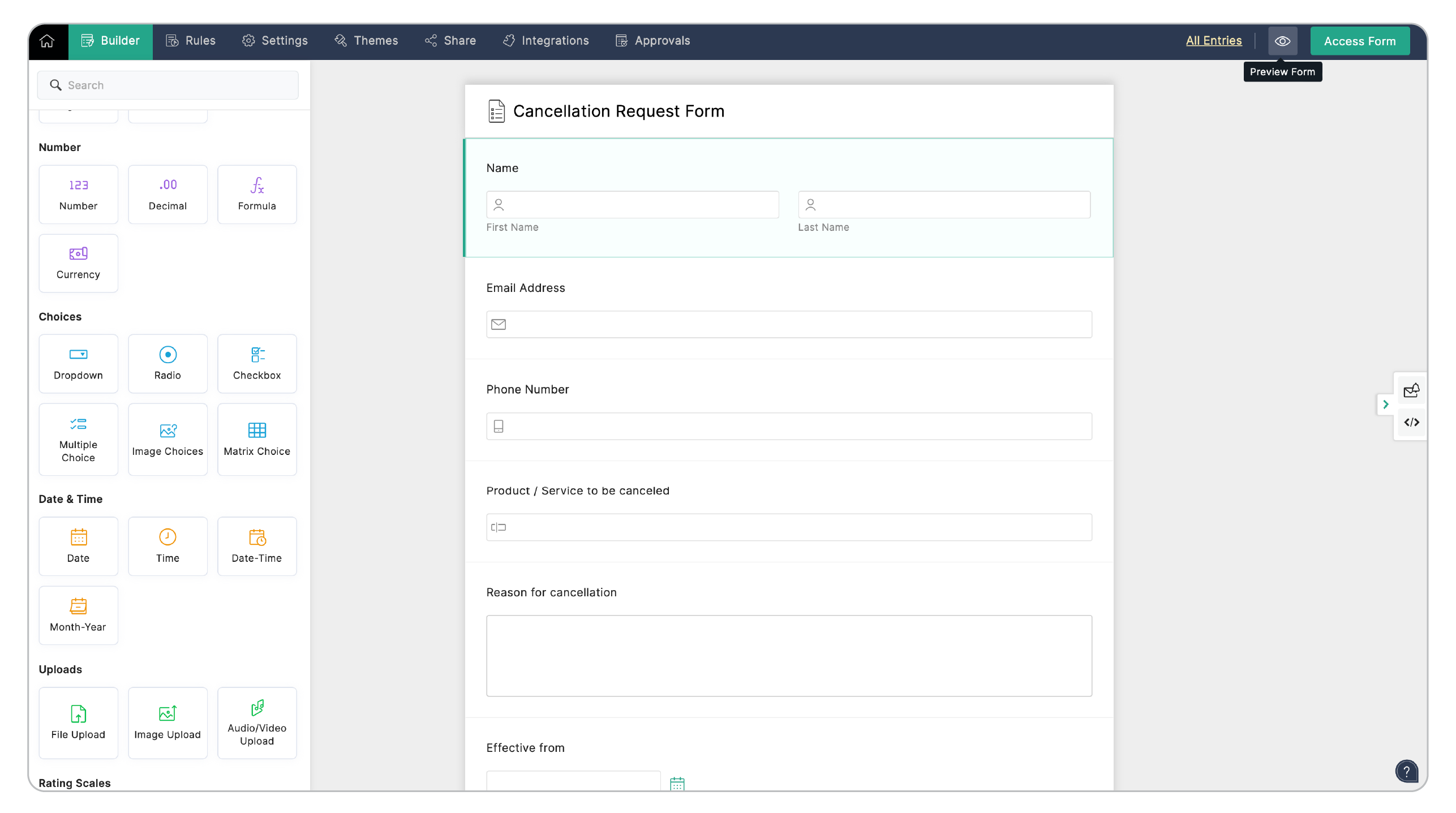Add a Dropdown field
This screenshot has width=1456, height=813.
tap(78, 363)
